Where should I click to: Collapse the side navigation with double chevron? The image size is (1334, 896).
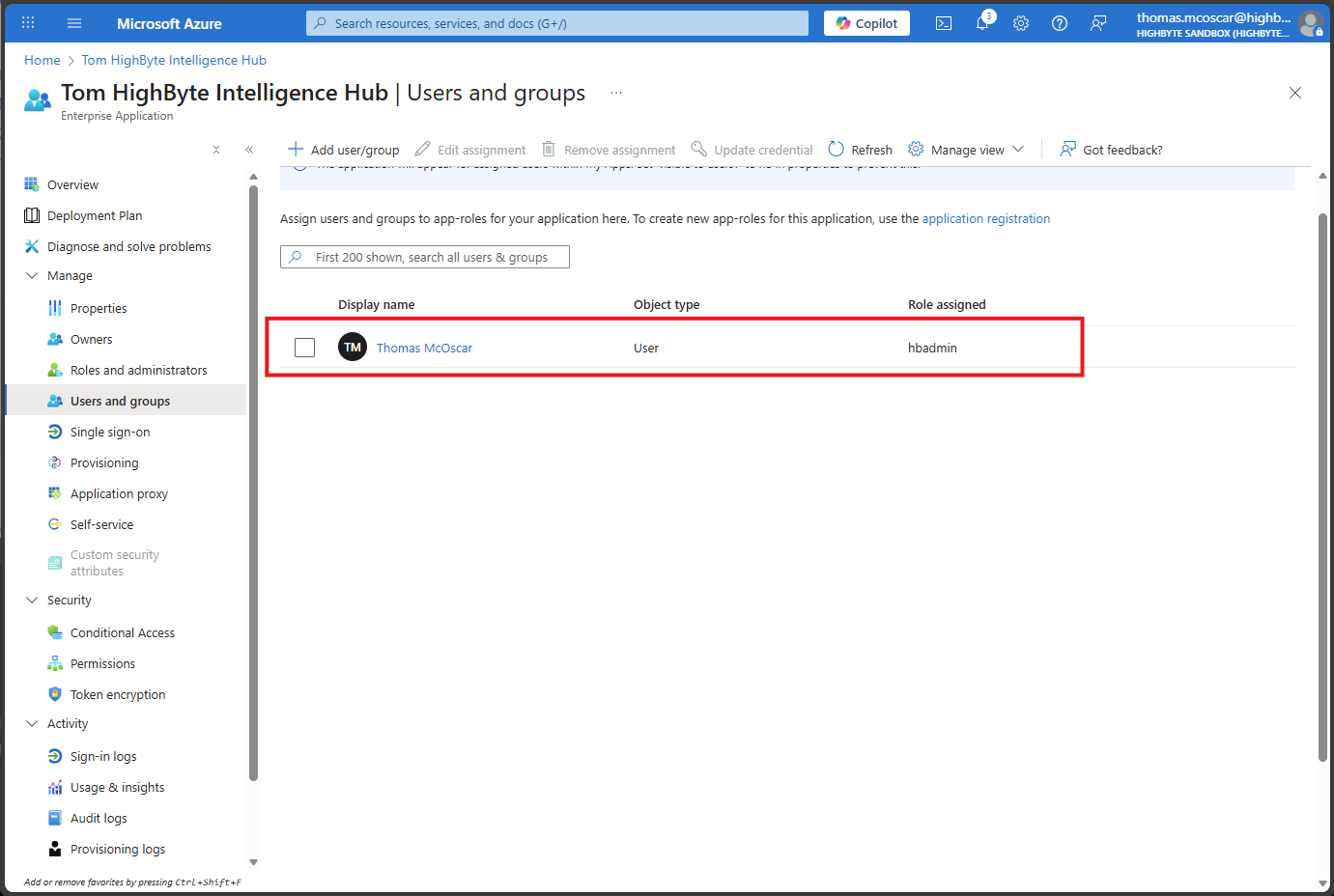(249, 150)
